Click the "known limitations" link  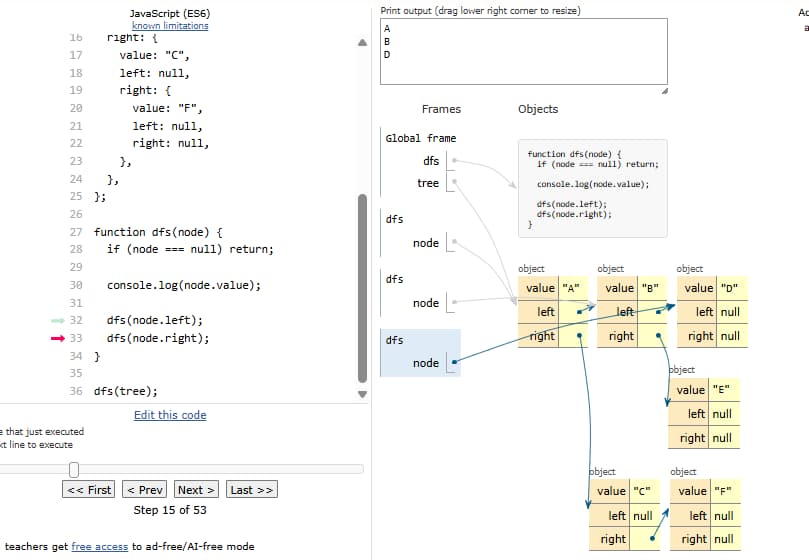(x=170, y=26)
